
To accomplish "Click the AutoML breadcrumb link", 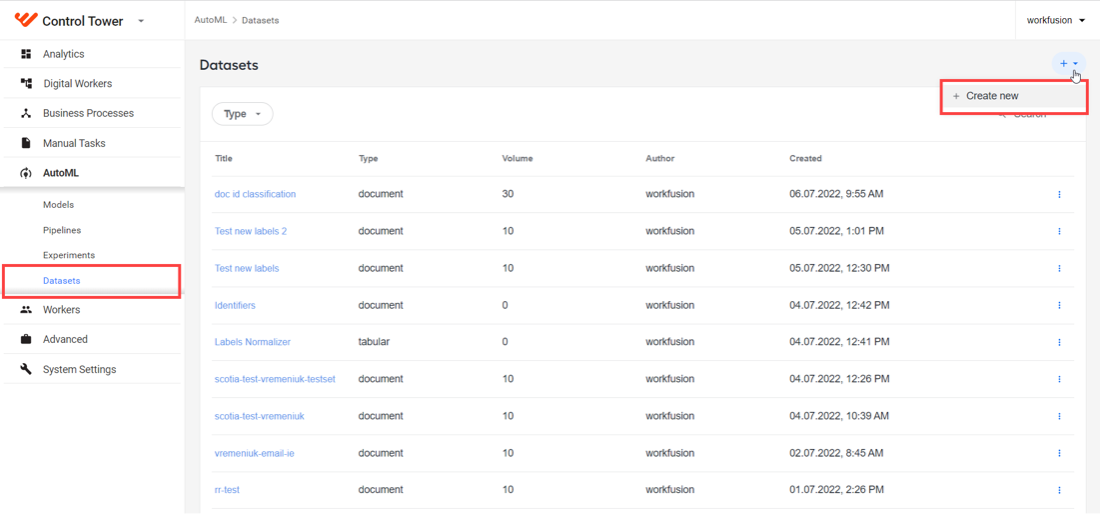I will (210, 20).
